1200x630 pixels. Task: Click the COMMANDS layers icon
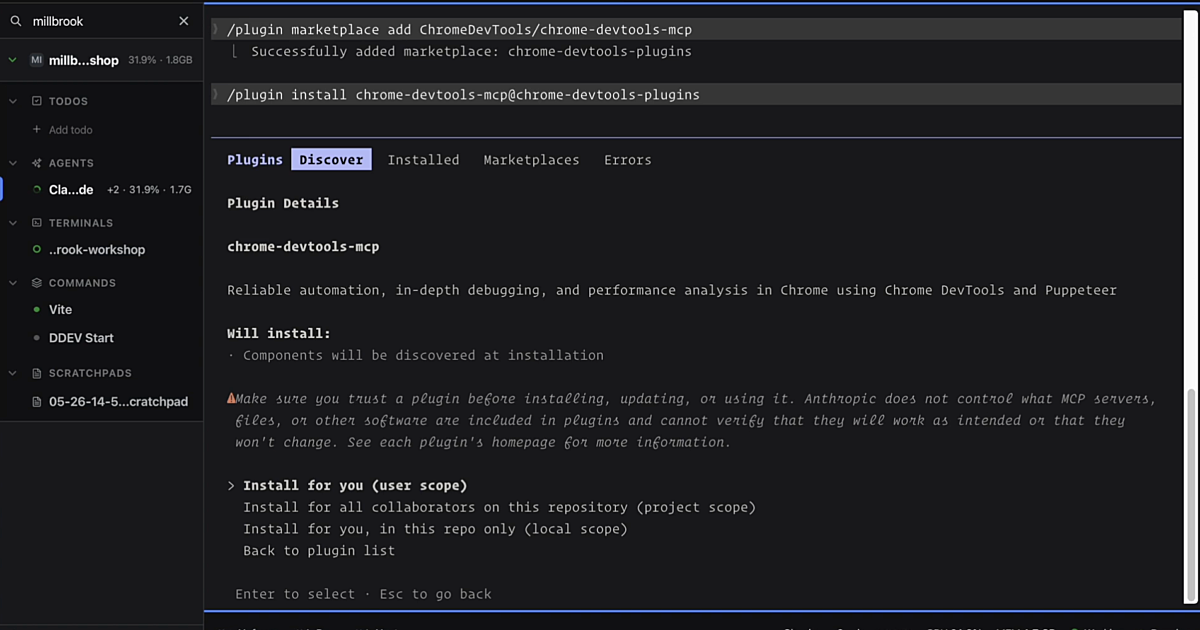click(x=37, y=283)
